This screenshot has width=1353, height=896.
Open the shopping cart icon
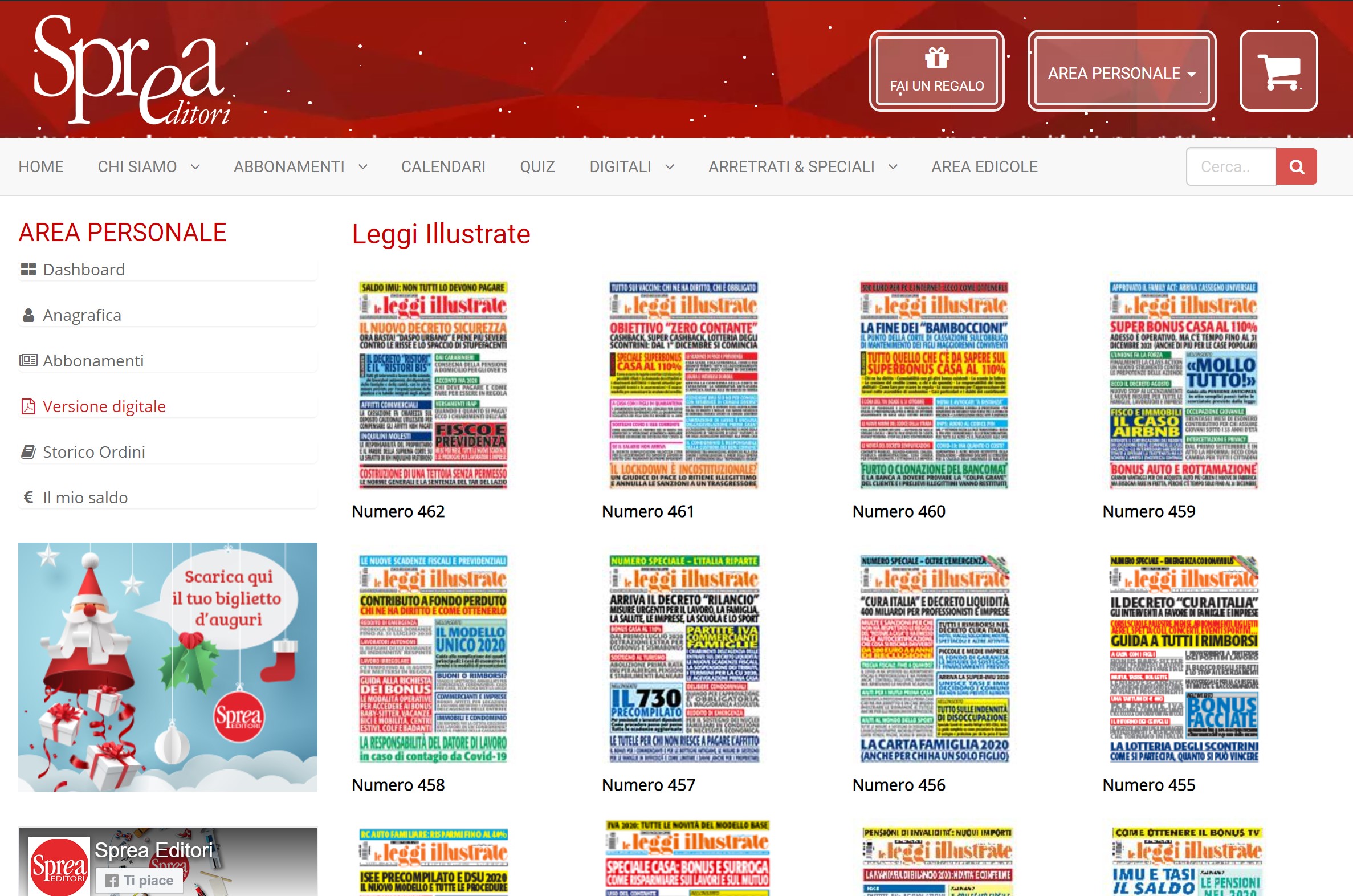[x=1279, y=71]
